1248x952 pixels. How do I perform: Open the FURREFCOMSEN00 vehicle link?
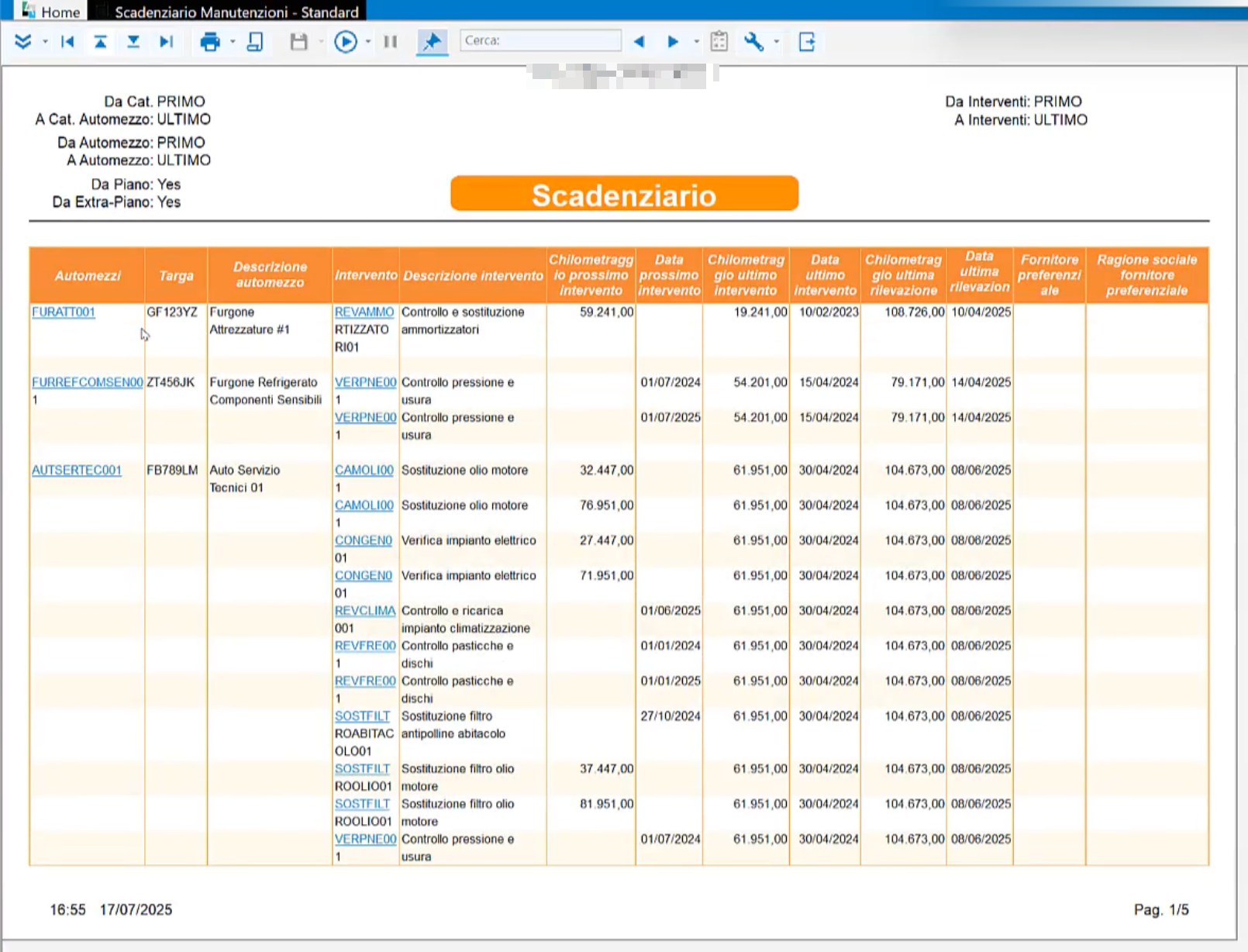click(87, 382)
